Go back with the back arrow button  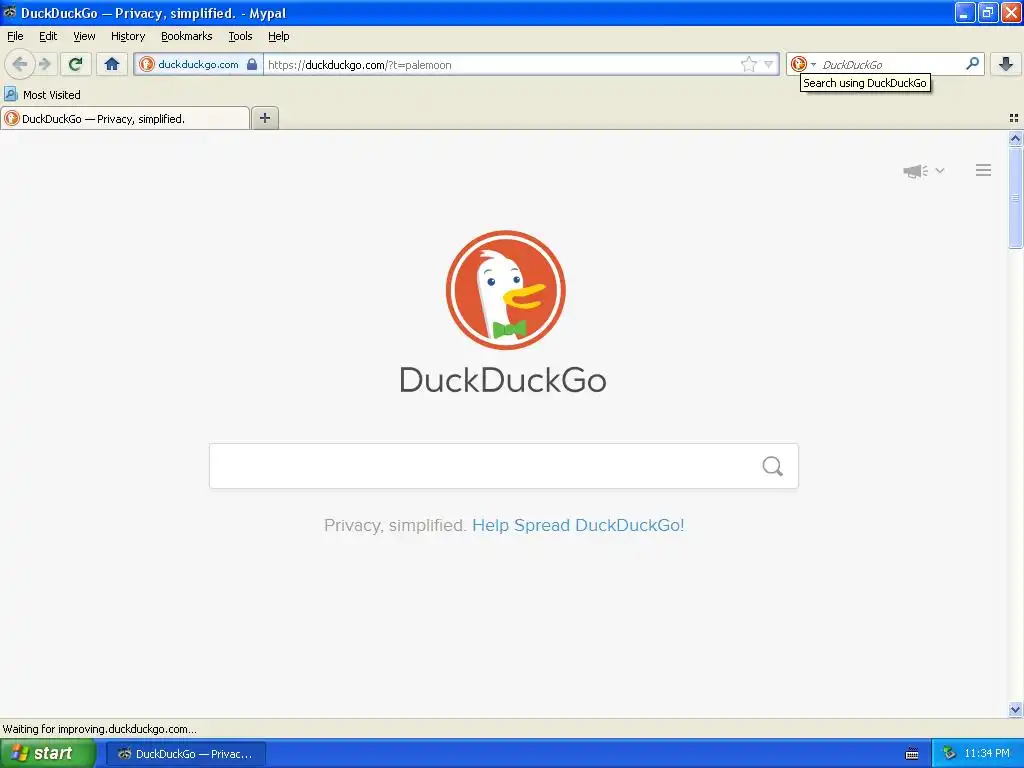coord(20,64)
